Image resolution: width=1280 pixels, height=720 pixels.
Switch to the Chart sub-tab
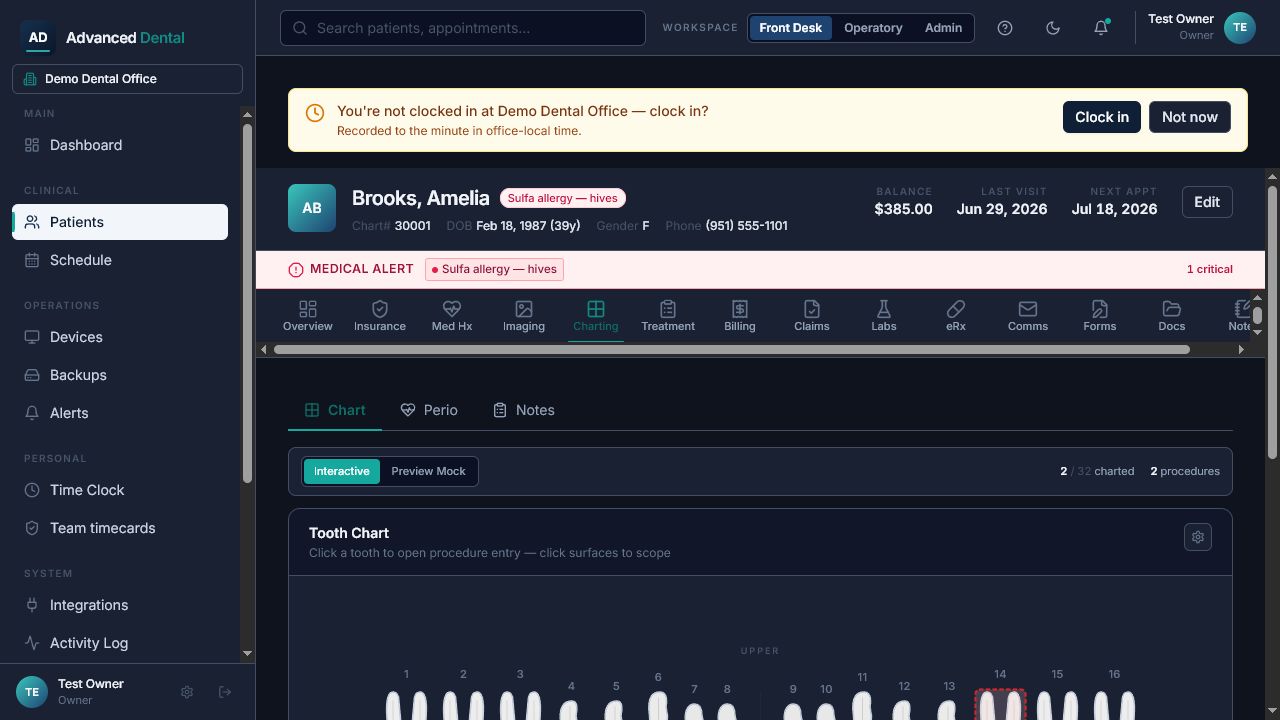tap(335, 410)
